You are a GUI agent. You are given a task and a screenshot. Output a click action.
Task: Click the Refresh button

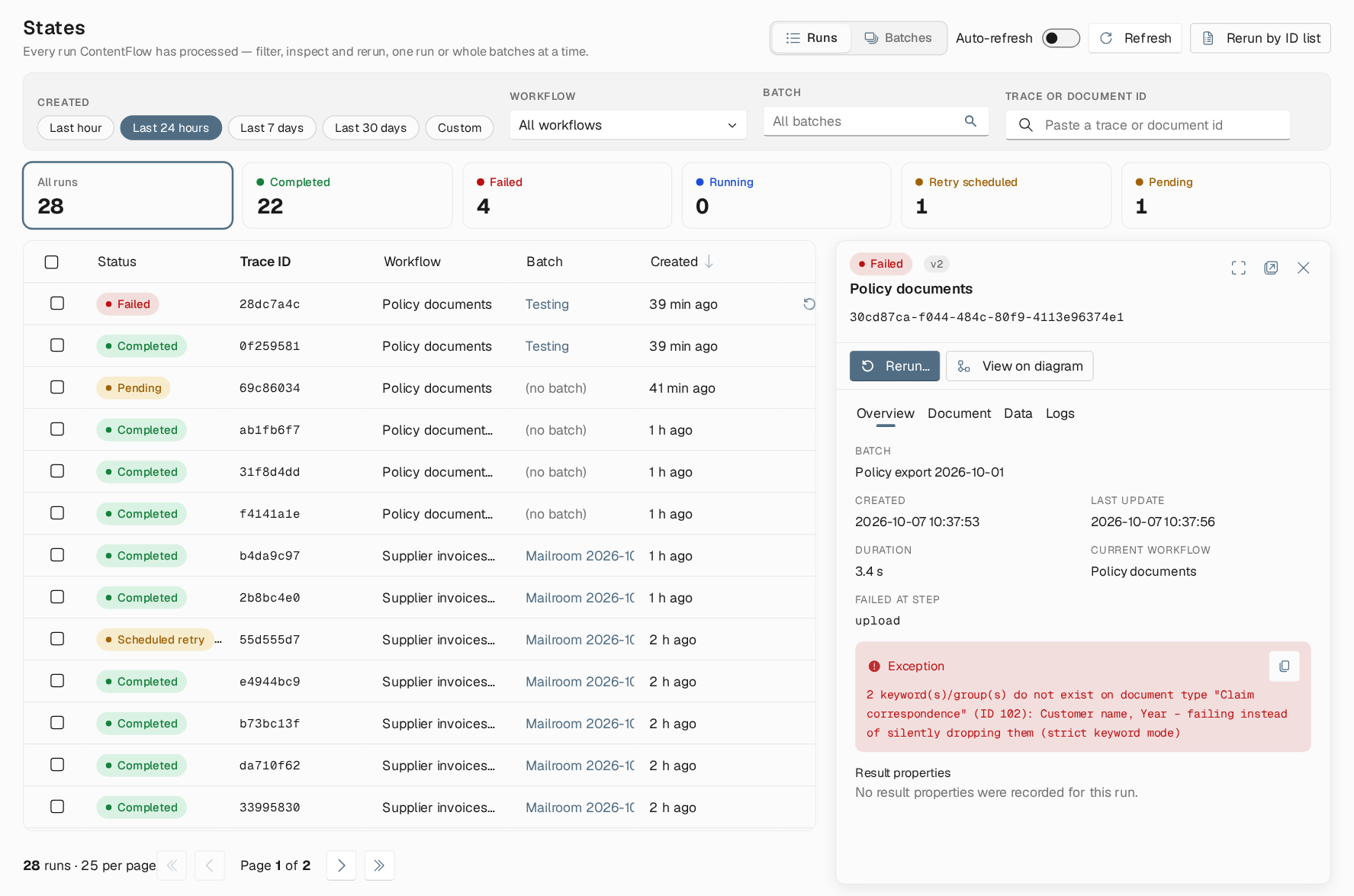pos(1135,38)
